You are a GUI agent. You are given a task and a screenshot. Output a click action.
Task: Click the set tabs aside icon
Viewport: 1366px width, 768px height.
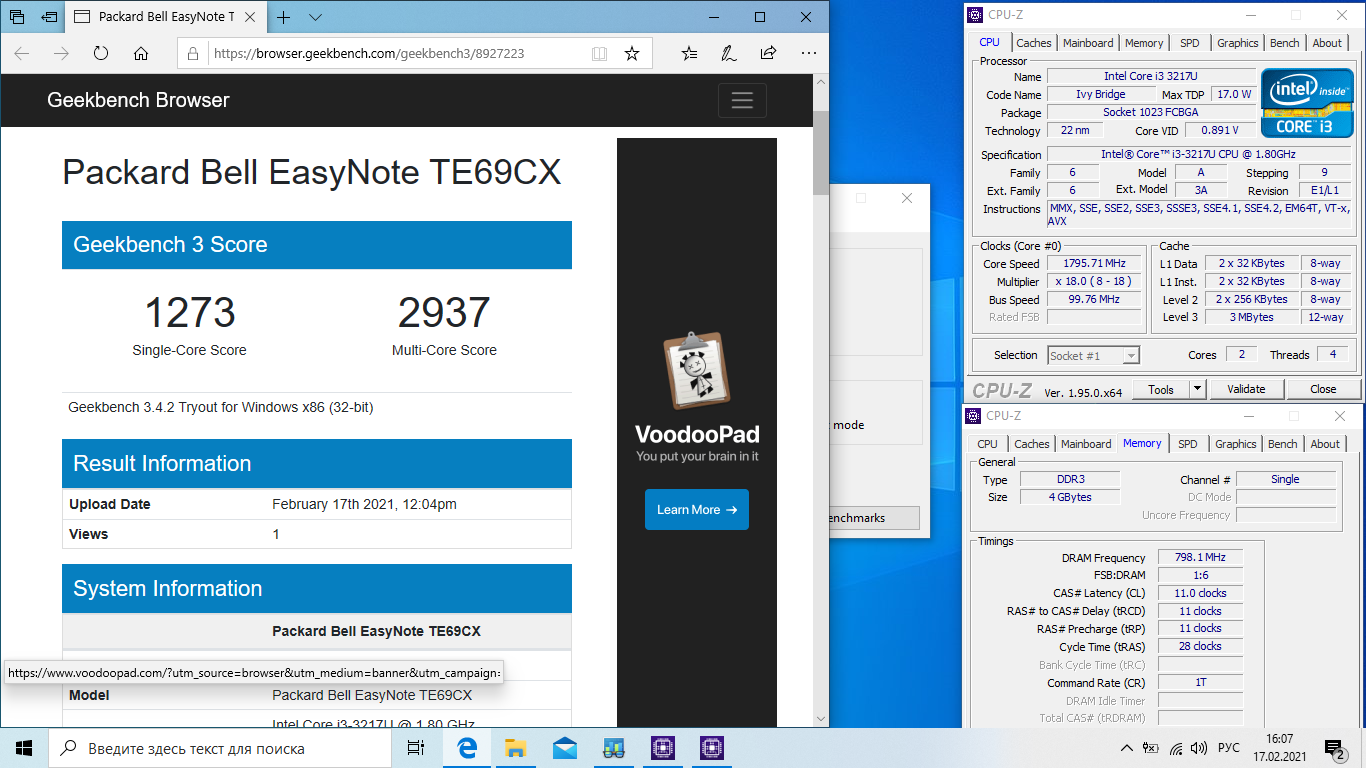49,17
